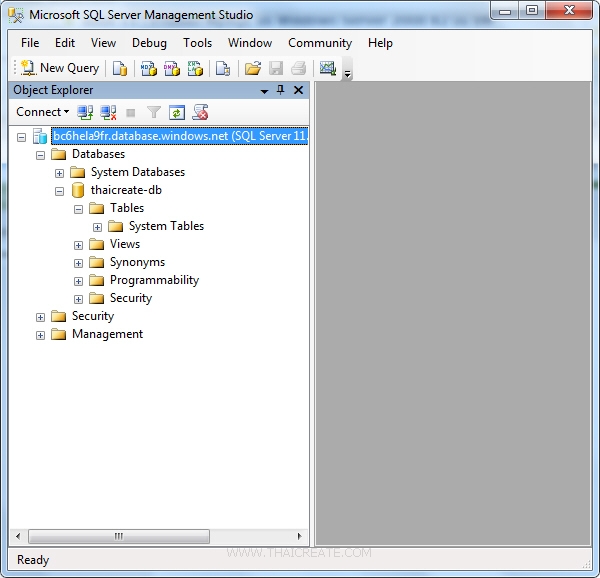This screenshot has width=600, height=578.
Task: Select the System Tables label
Action: (166, 226)
